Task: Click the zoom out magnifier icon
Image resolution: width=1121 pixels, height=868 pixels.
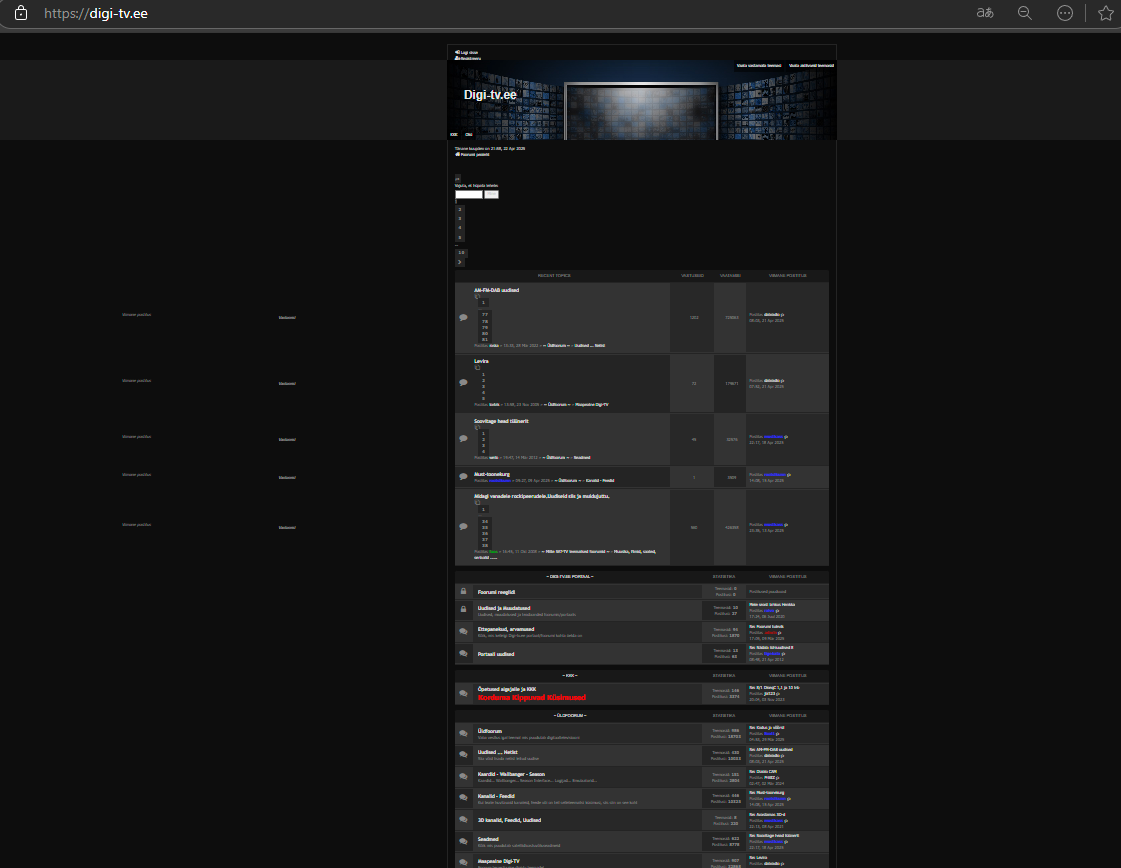Action: [1024, 13]
